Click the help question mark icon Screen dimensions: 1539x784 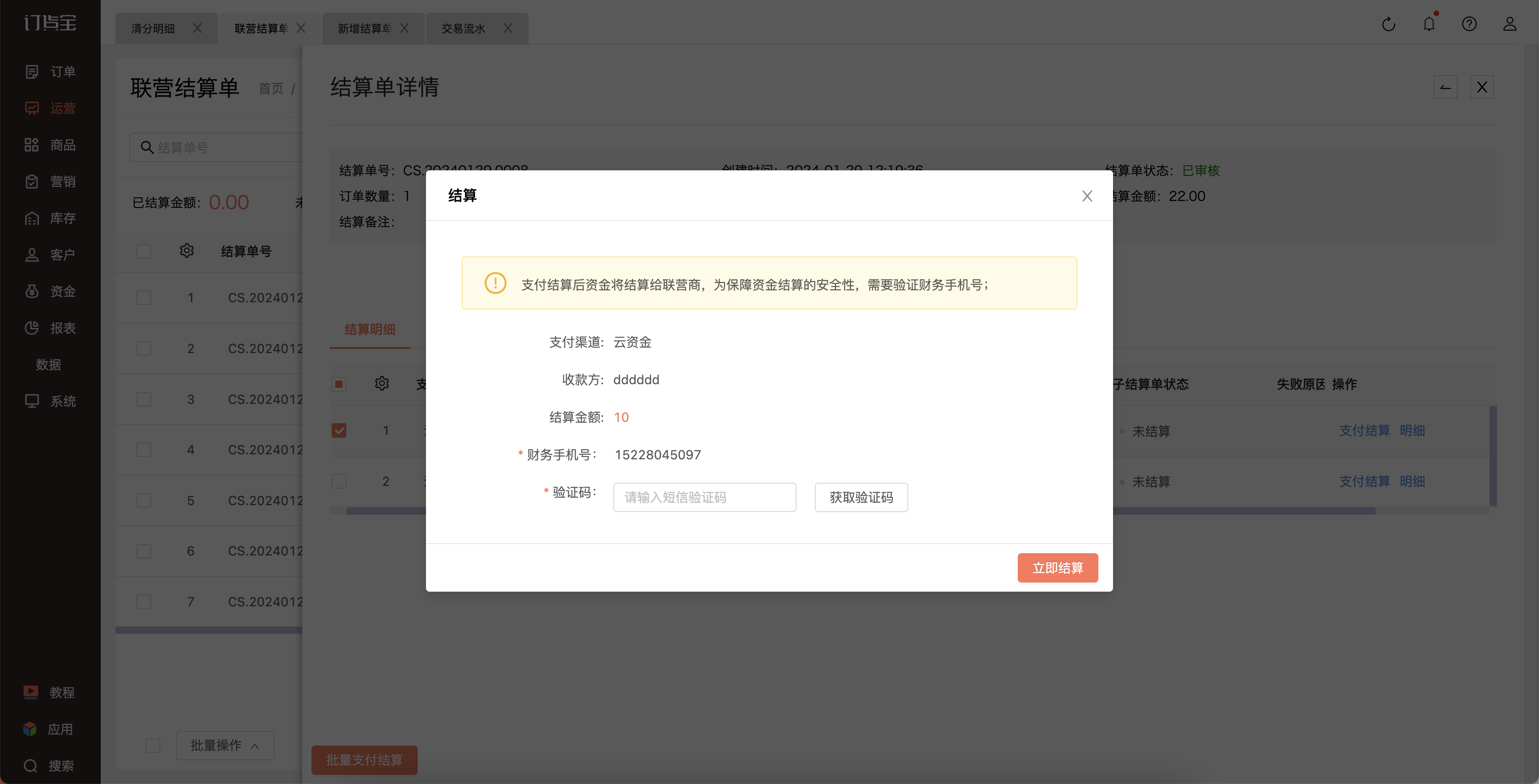point(1469,24)
